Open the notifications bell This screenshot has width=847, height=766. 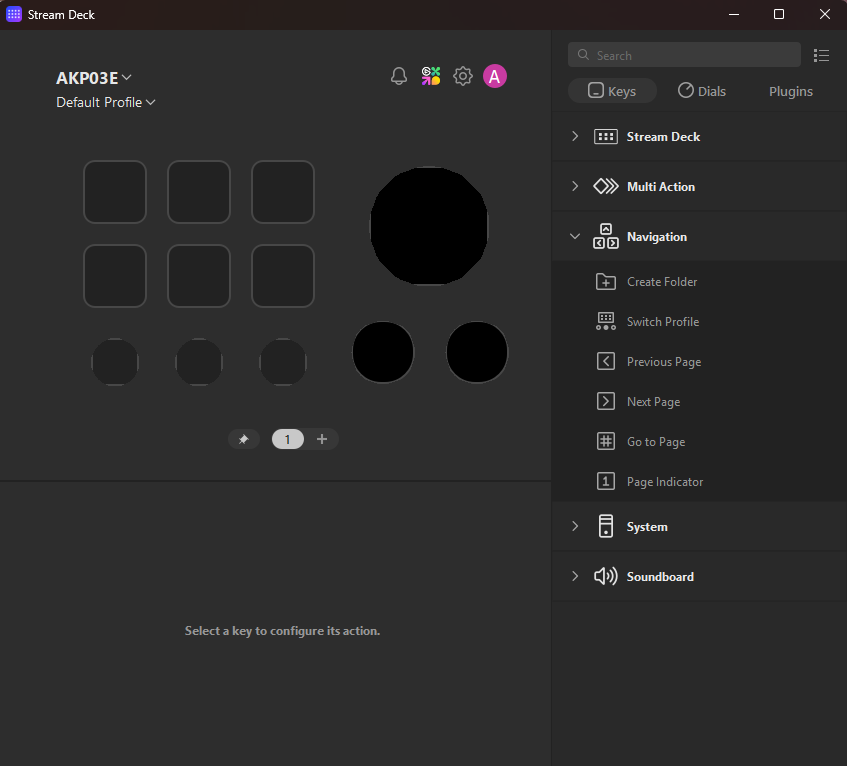[399, 76]
